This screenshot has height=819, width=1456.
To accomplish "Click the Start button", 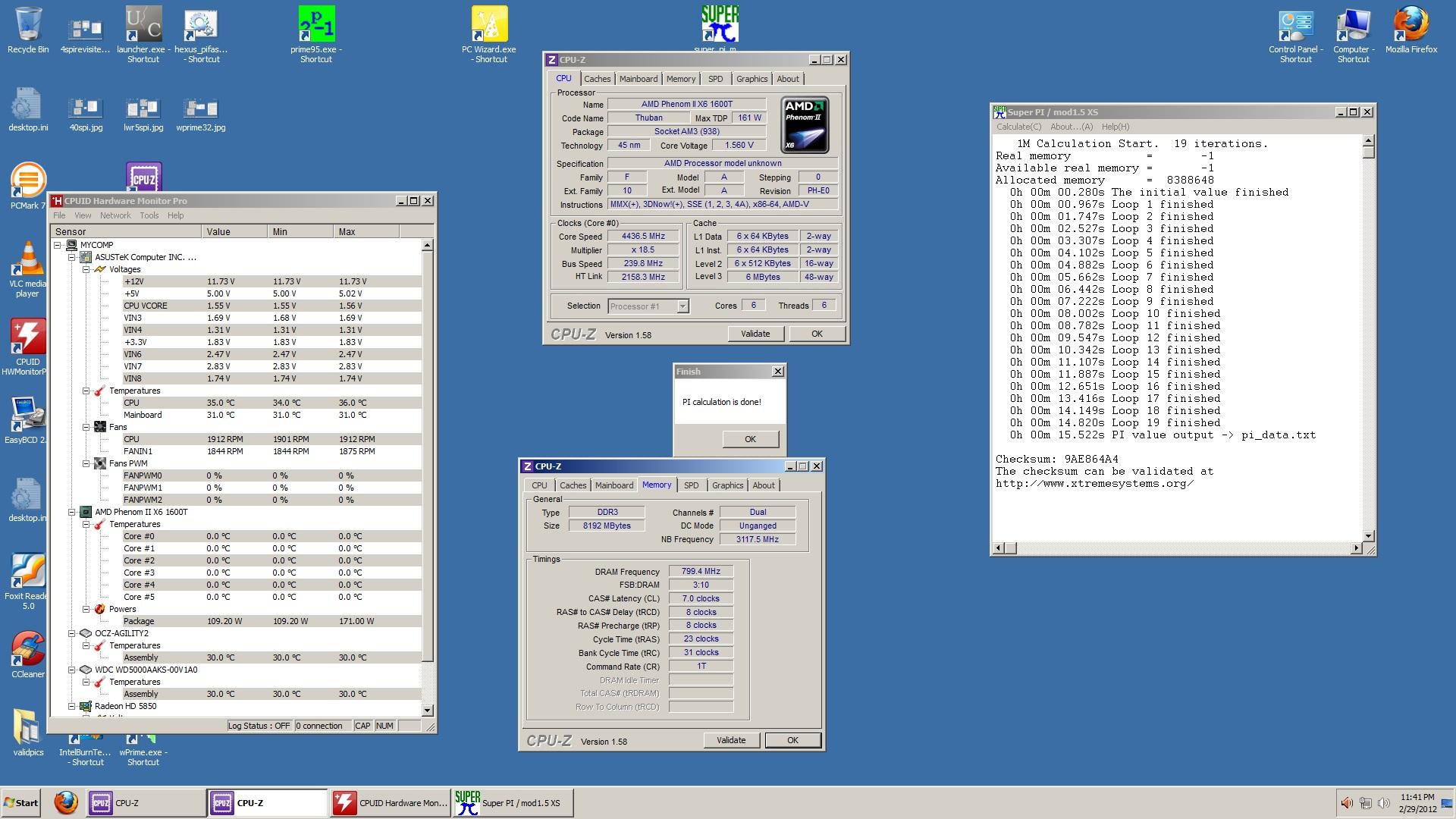I will coord(21,803).
